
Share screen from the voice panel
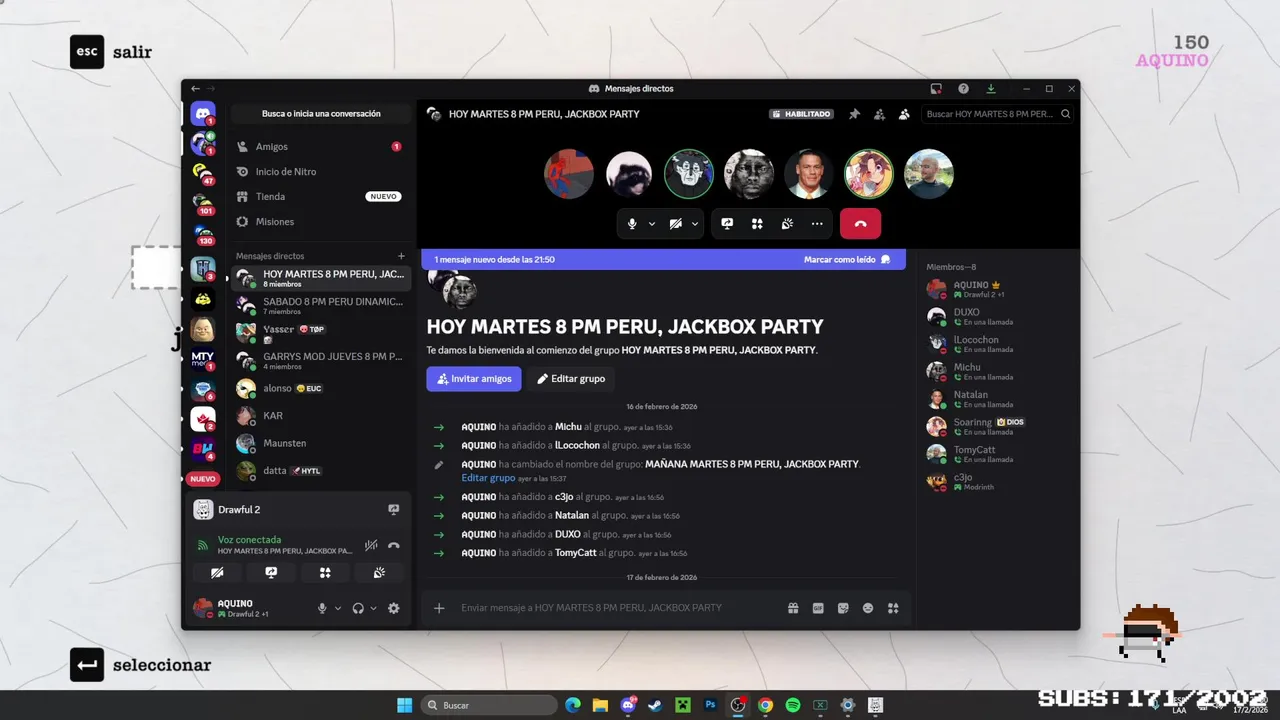pyautogui.click(x=271, y=573)
